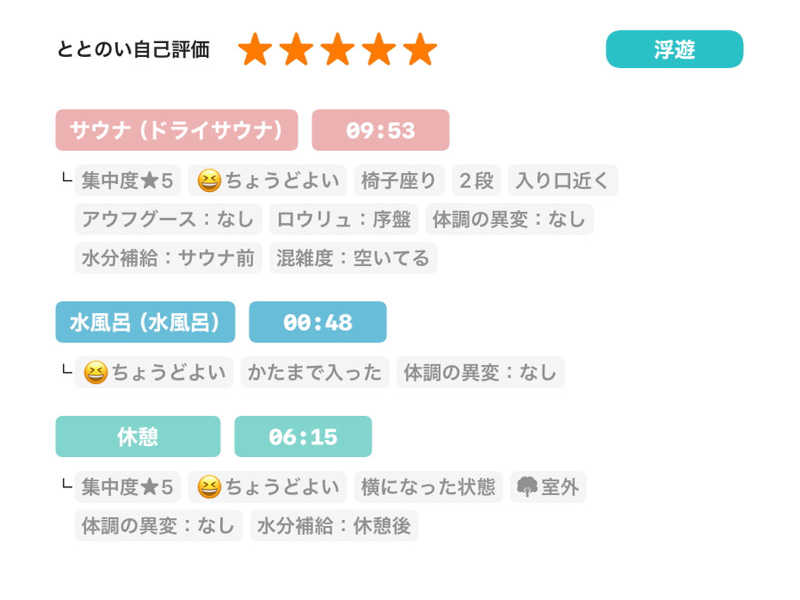Click the third orange rating star
Viewport: 800px width, 600px height.
pyautogui.click(x=338, y=49)
